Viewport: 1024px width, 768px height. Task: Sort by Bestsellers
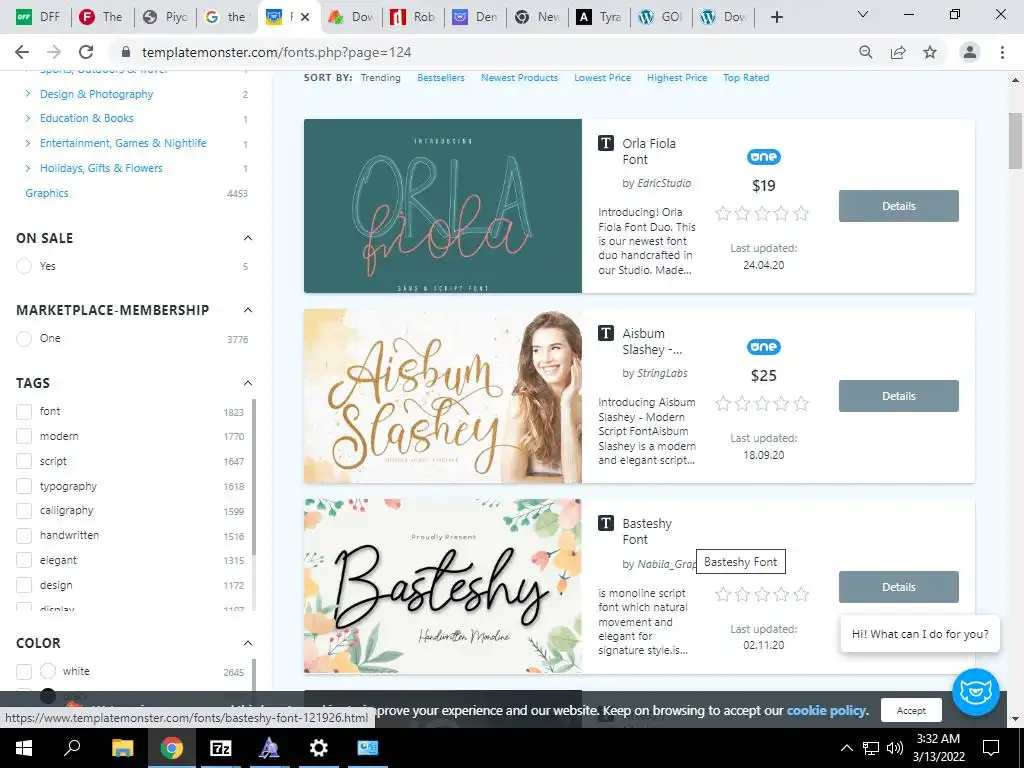441,78
